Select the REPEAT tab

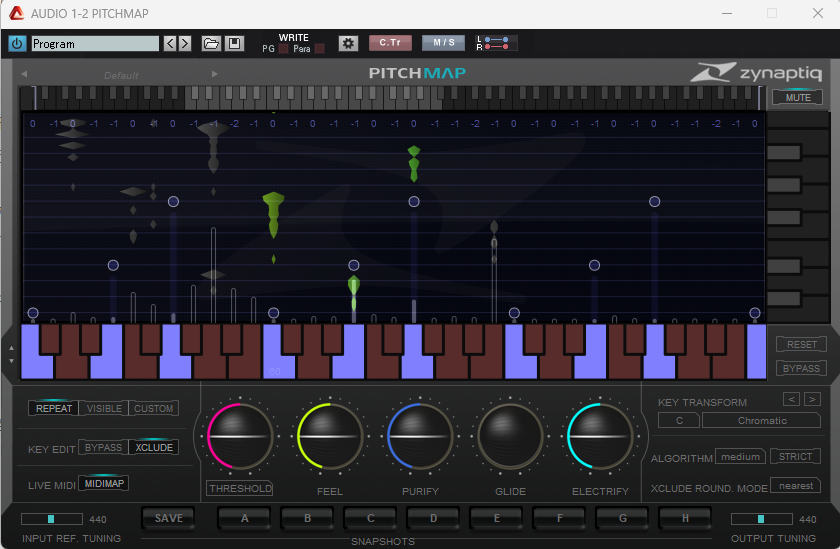(x=54, y=408)
